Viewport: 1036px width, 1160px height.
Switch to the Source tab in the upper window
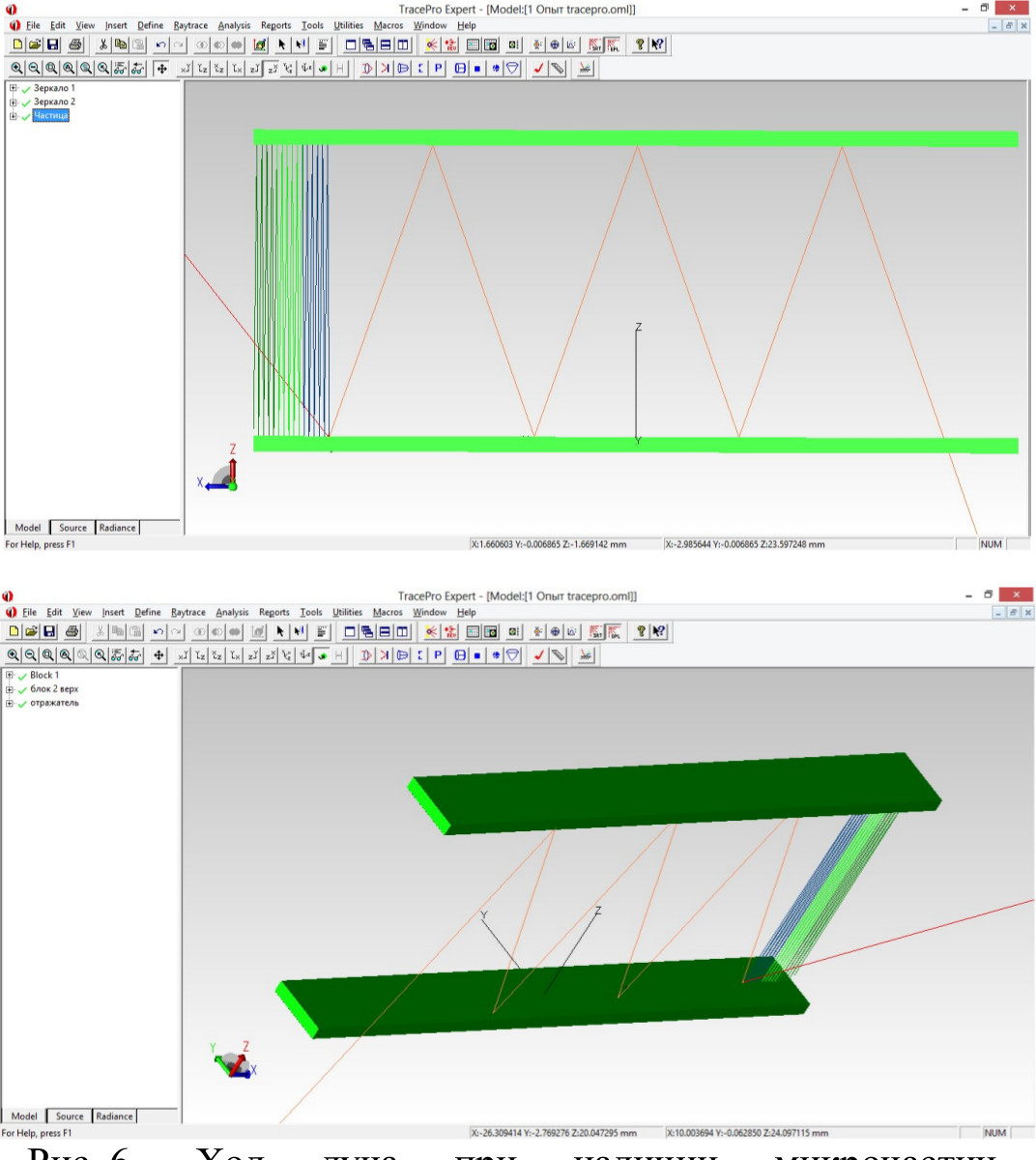tap(72, 528)
